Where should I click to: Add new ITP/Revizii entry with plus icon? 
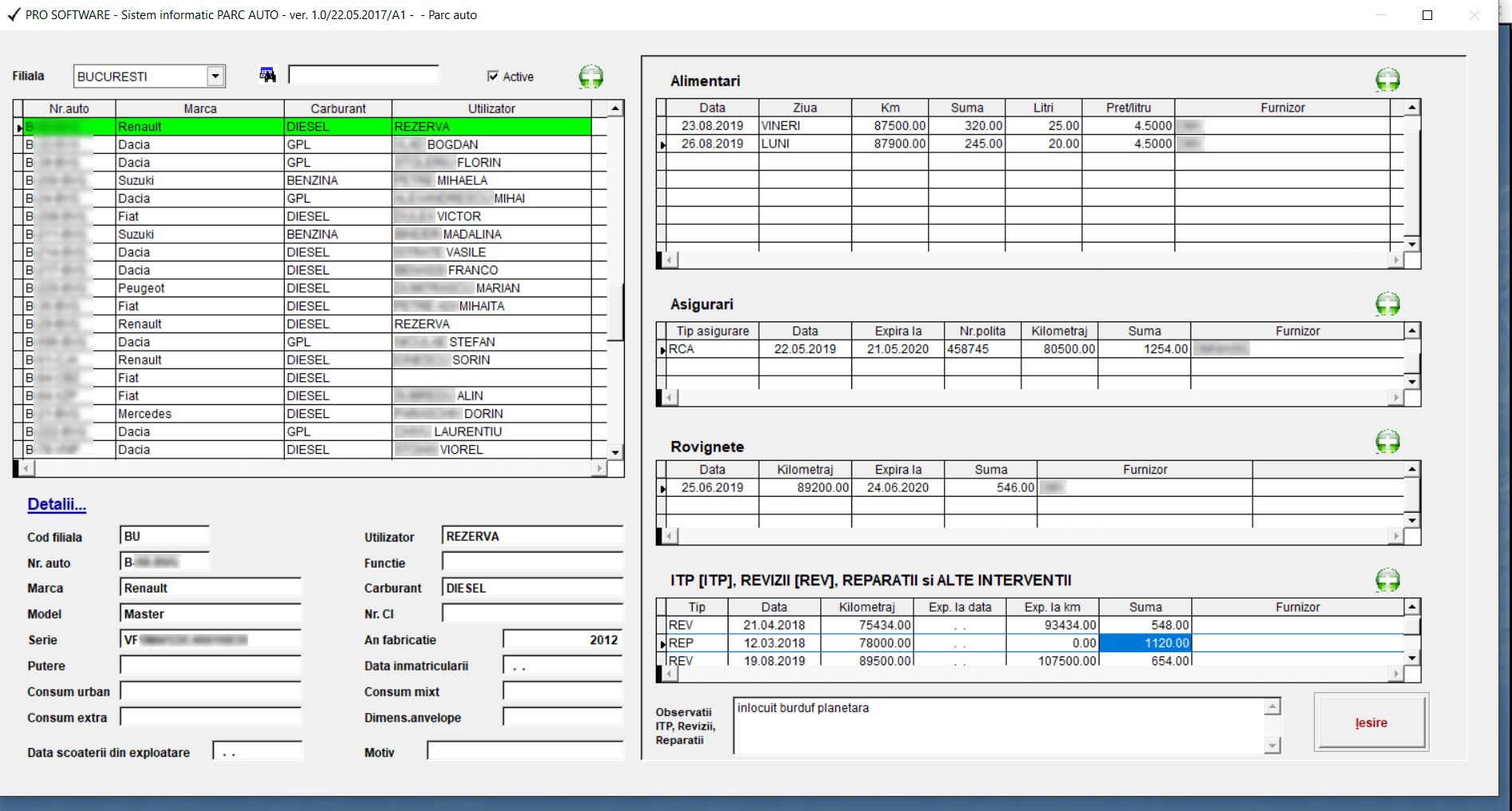pos(1388,580)
